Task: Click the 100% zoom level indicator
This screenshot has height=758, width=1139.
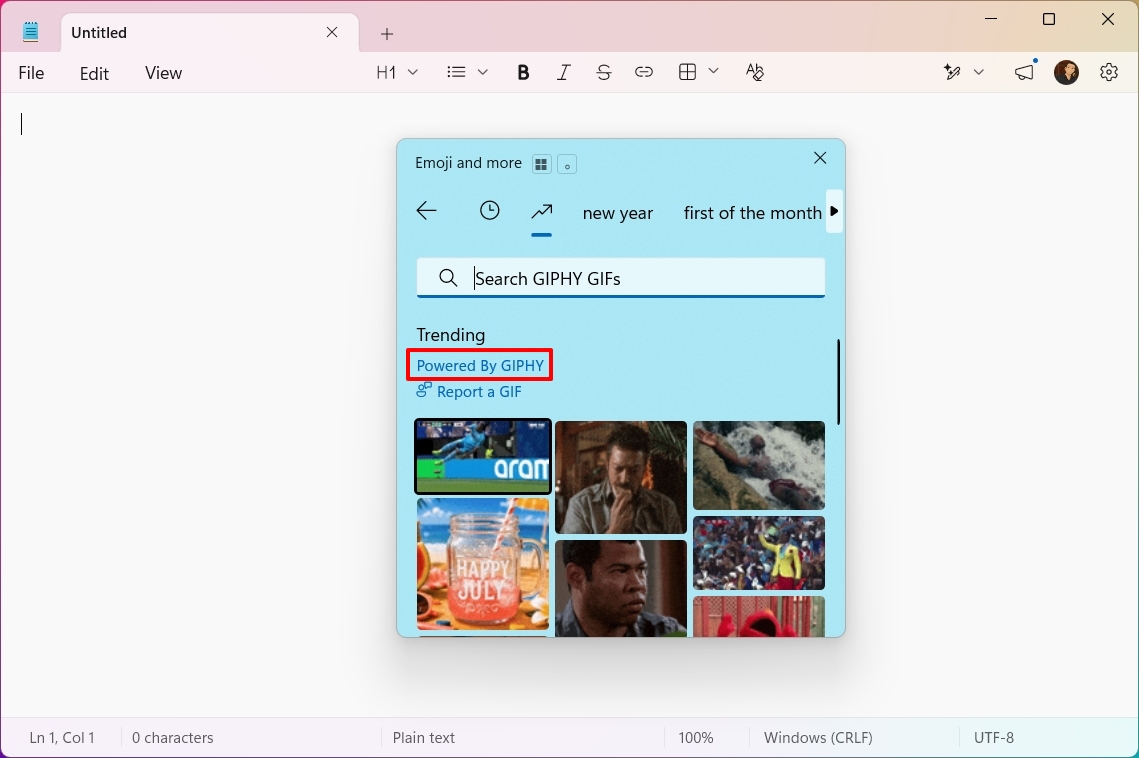Action: [695, 738]
